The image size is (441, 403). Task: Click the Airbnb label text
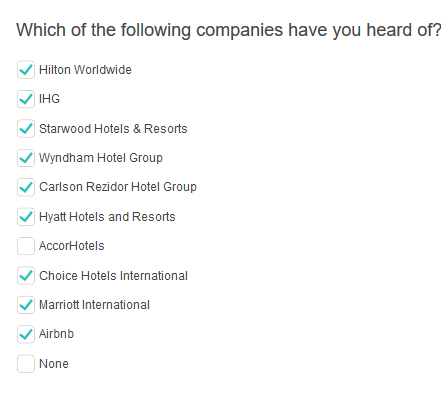pyautogui.click(x=56, y=334)
